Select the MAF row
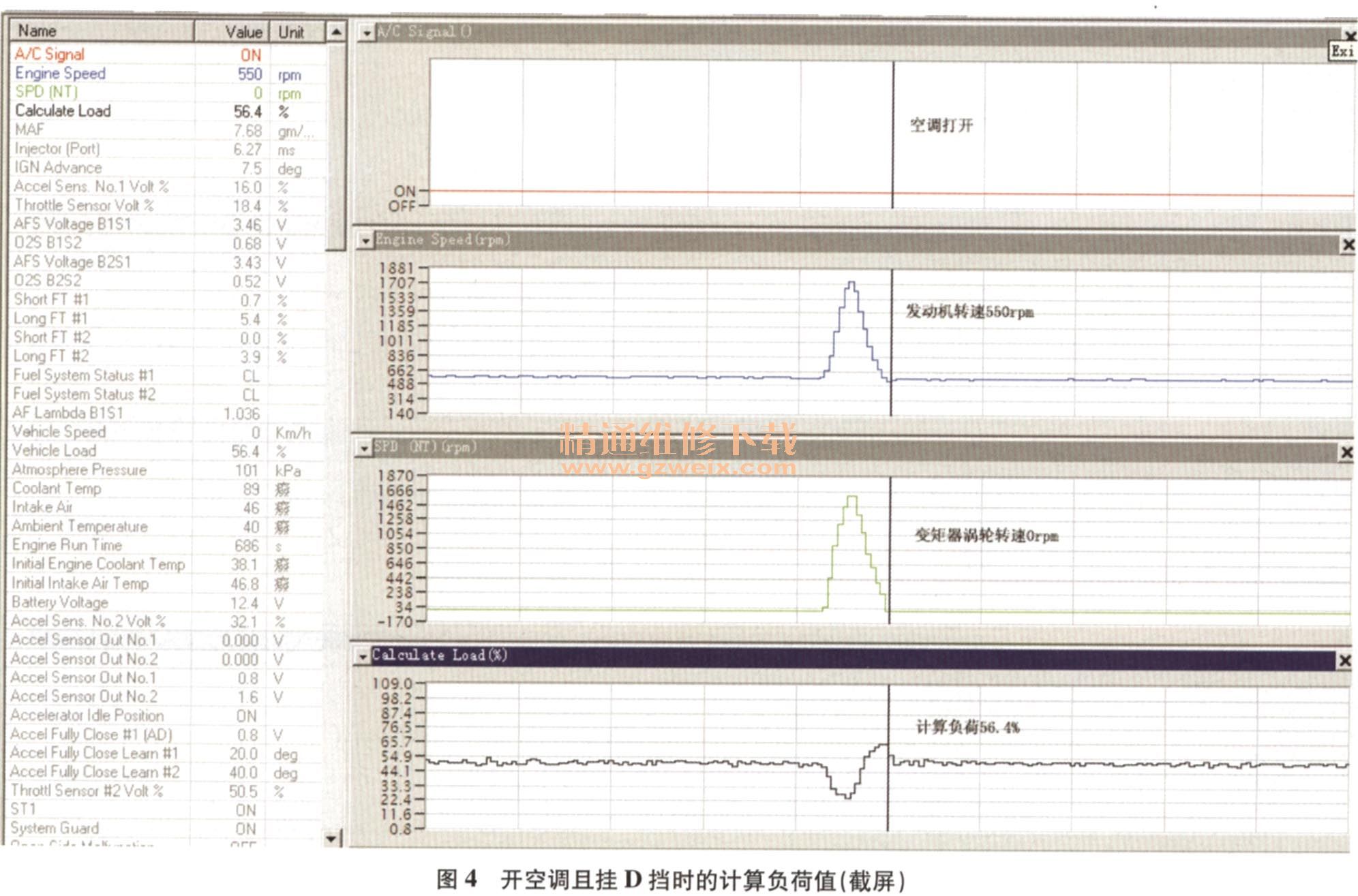Viewport: 1358px width, 896px height. pyautogui.click(x=168, y=130)
